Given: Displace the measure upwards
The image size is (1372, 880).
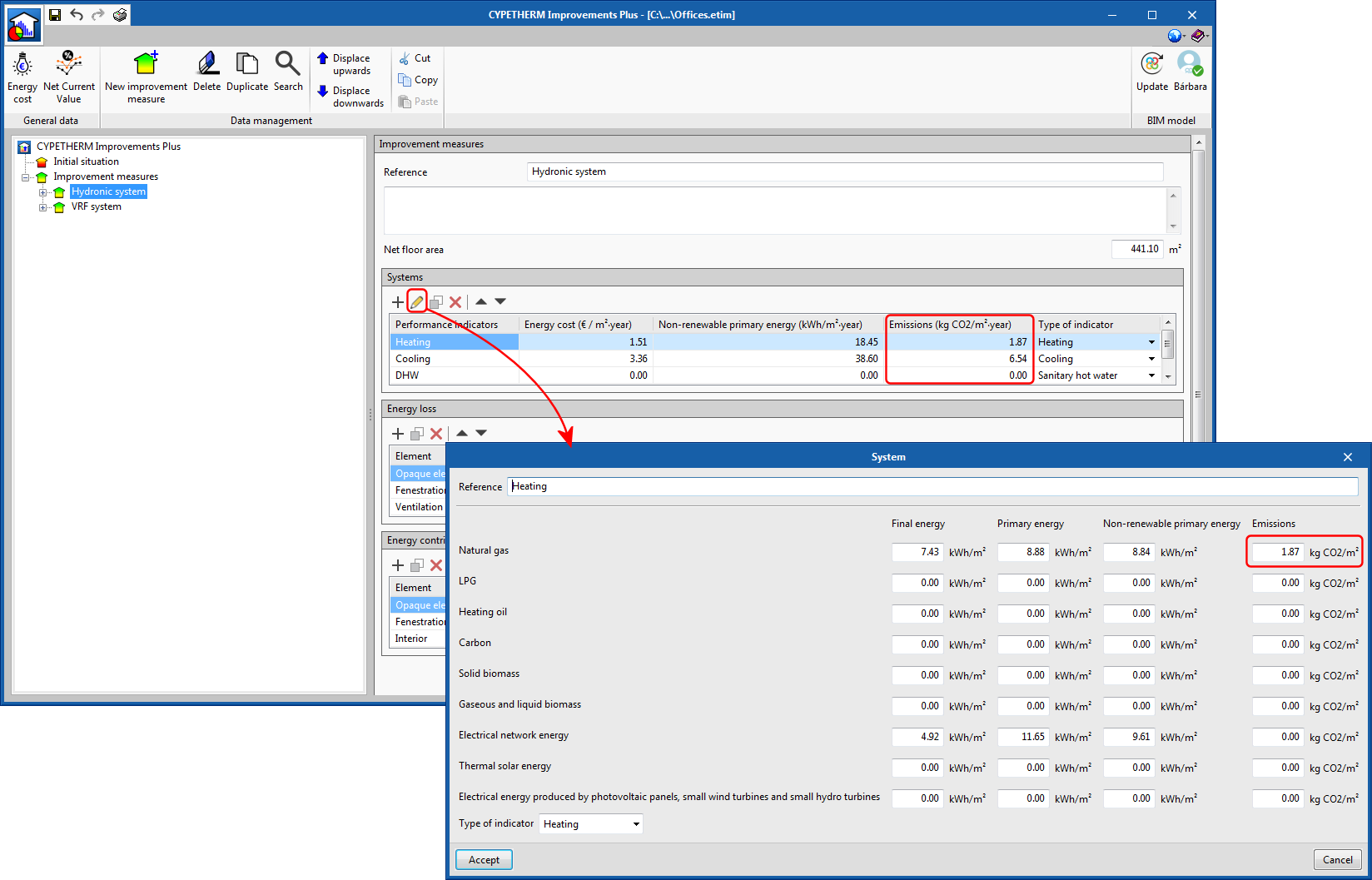Looking at the screenshot, I should pos(343,64).
